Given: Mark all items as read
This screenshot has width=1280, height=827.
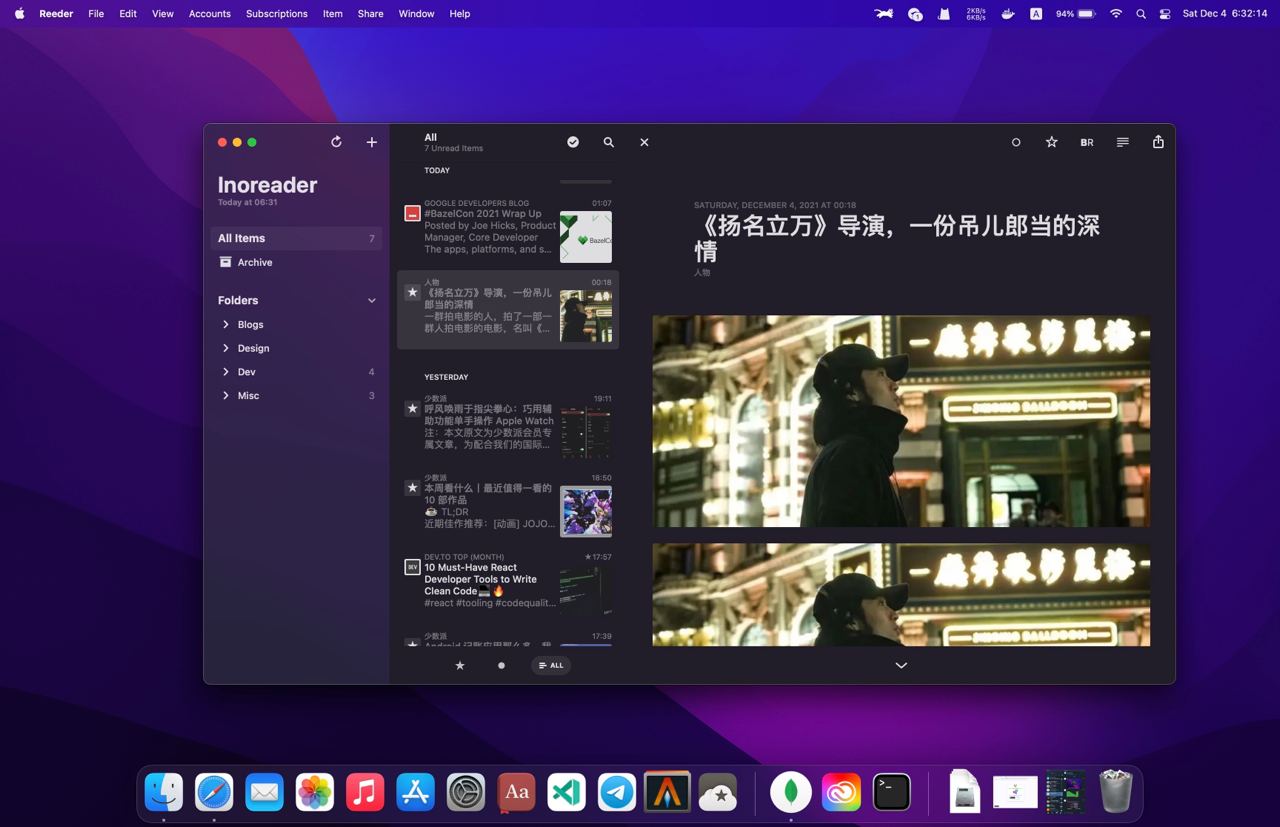Looking at the screenshot, I should tap(572, 142).
